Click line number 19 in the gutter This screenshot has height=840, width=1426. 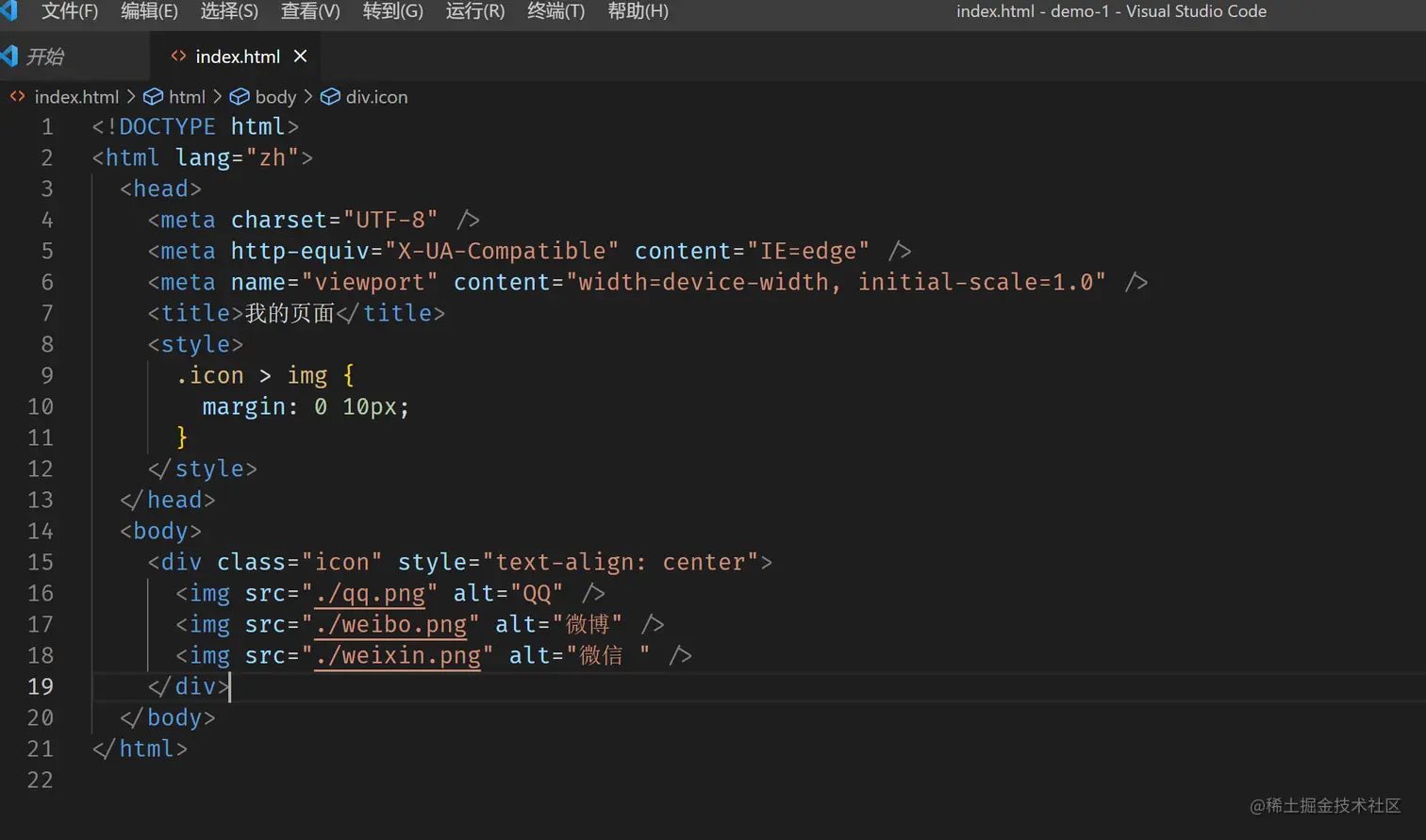[x=41, y=686]
